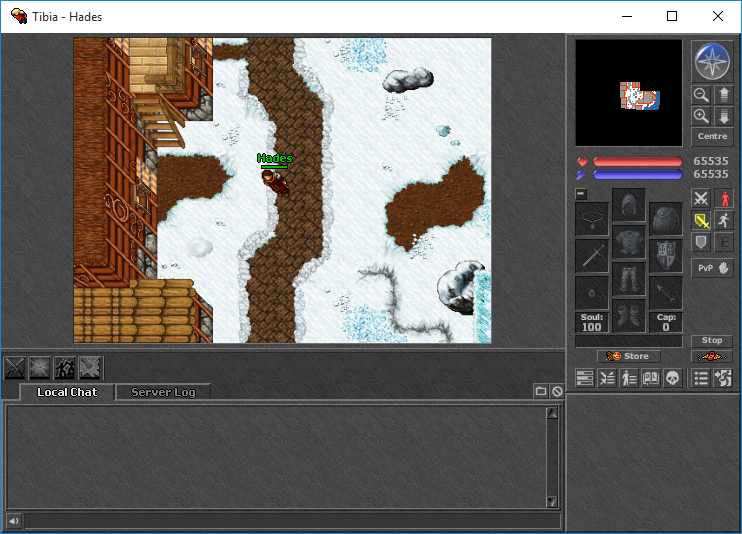Click the amulet necklace slot

point(592,219)
